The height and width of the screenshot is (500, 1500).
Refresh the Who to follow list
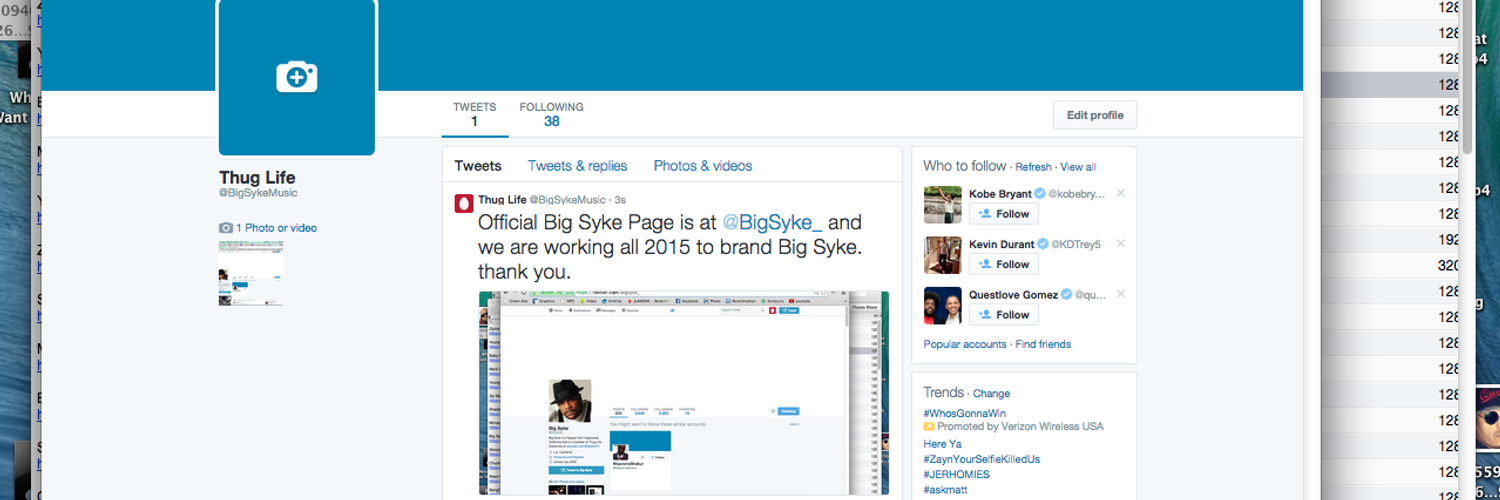pos(1033,167)
